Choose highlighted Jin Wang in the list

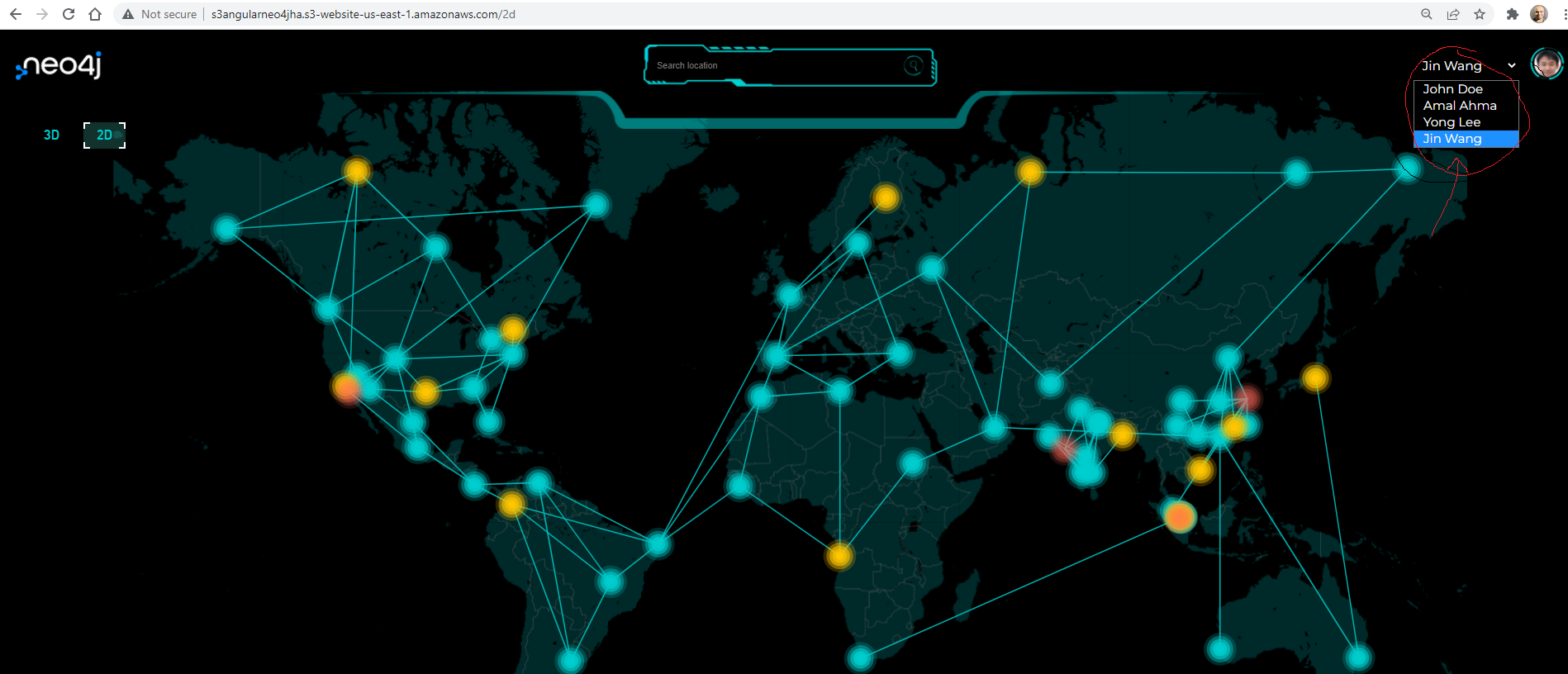pos(1466,139)
